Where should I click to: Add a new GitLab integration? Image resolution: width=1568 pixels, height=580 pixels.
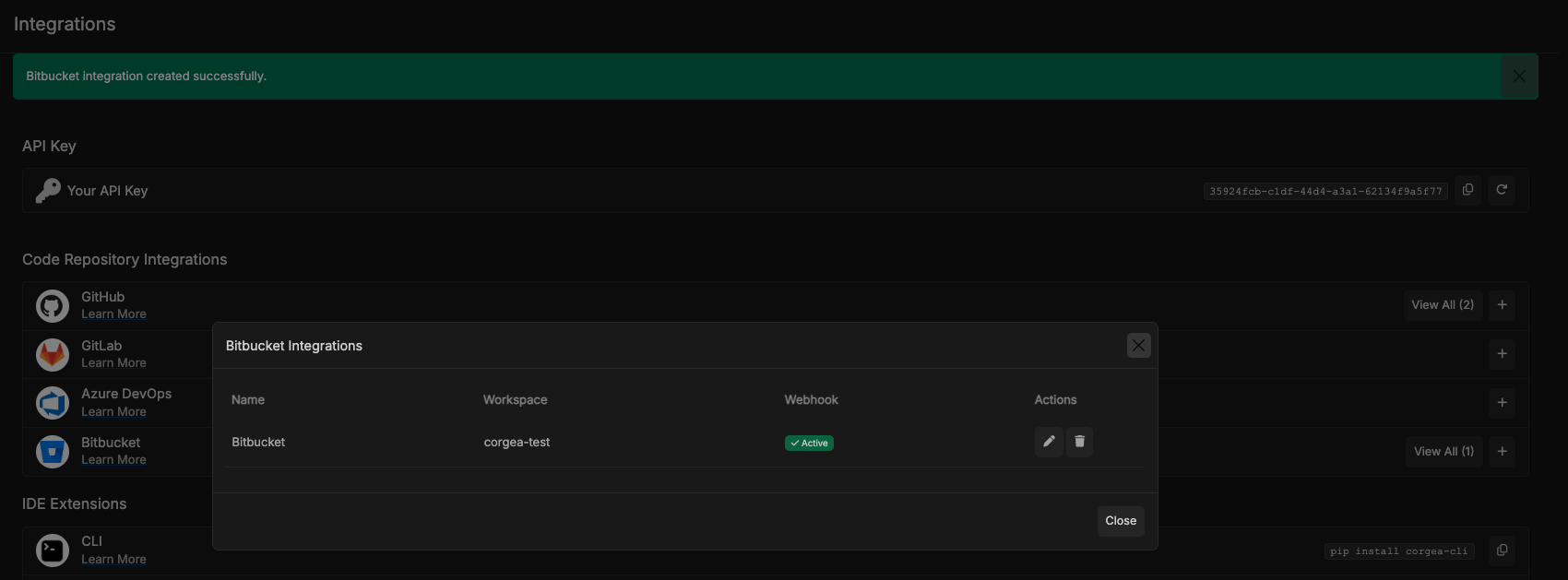pyautogui.click(x=1502, y=354)
